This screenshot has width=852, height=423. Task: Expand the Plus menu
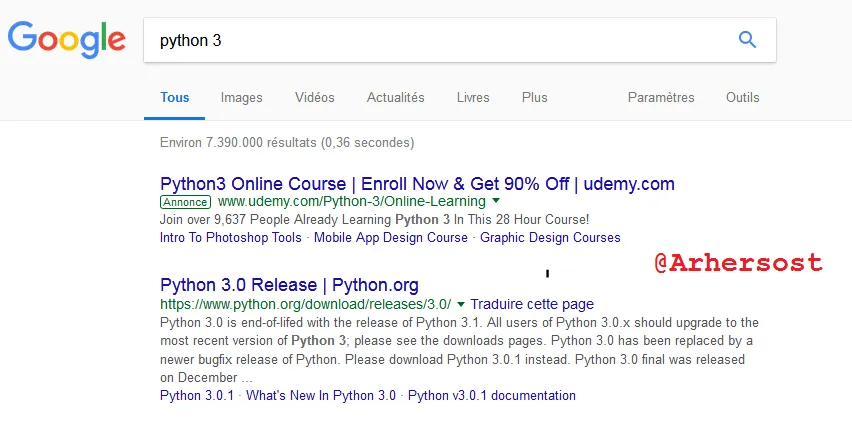click(535, 98)
